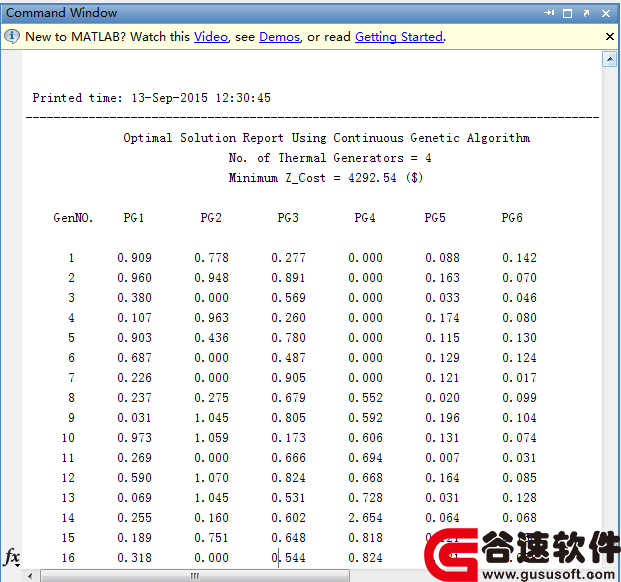Viewport: 621px width, 582px height.
Task: Click the Printed time line text
Action: (151, 98)
